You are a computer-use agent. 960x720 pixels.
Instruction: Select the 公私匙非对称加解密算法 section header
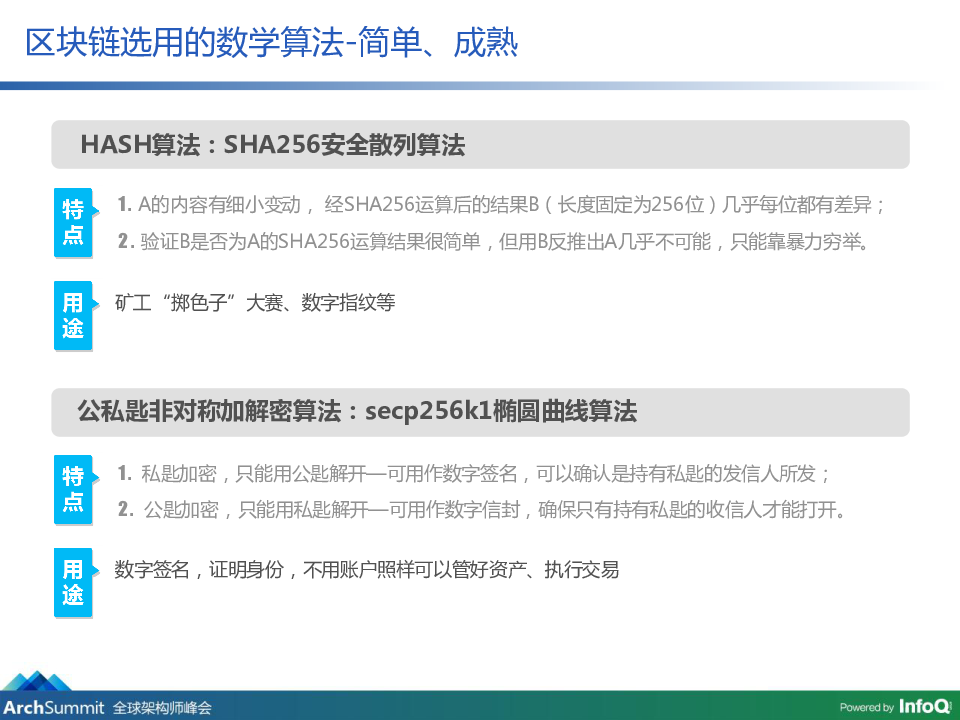357,412
